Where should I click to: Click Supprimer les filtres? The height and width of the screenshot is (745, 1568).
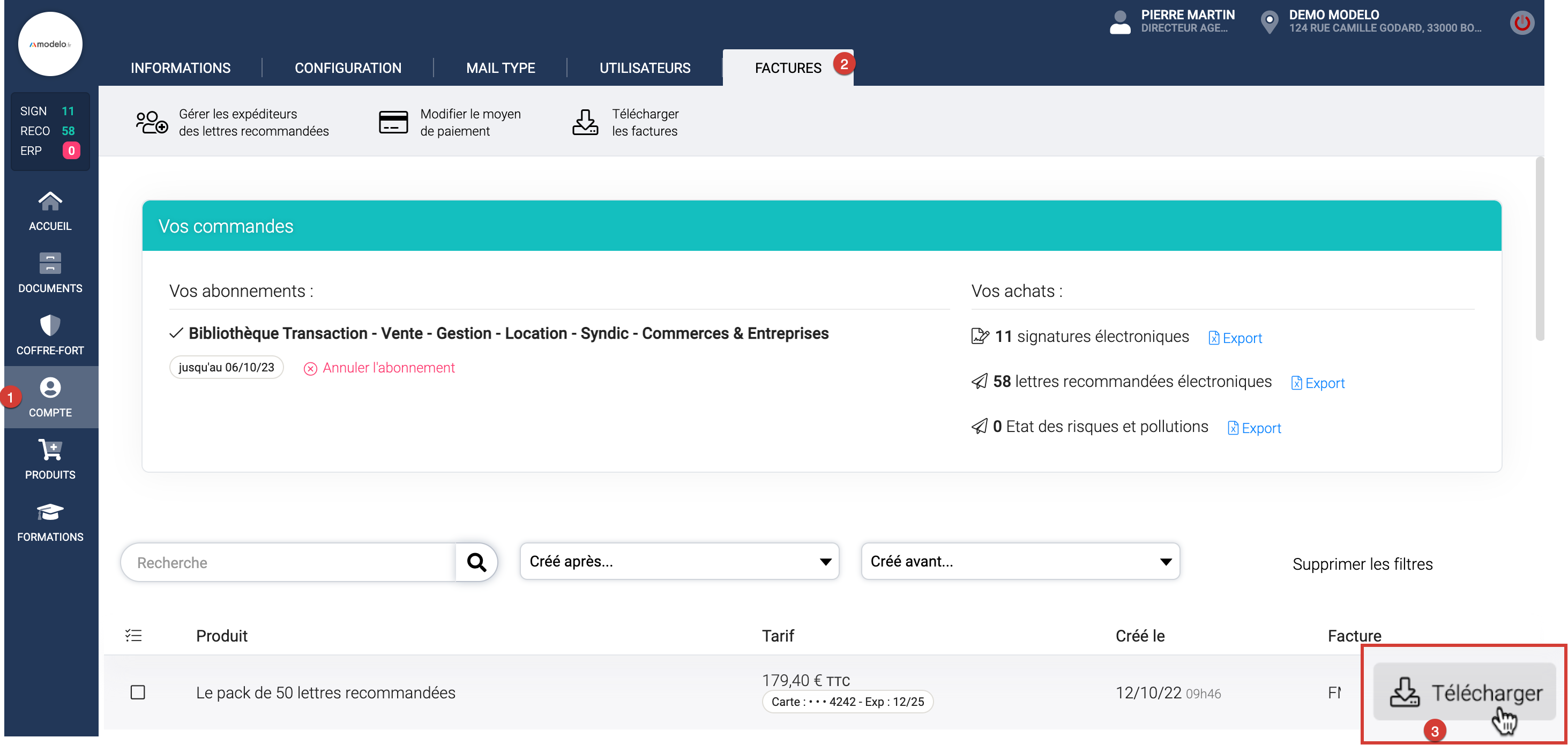tap(1362, 564)
